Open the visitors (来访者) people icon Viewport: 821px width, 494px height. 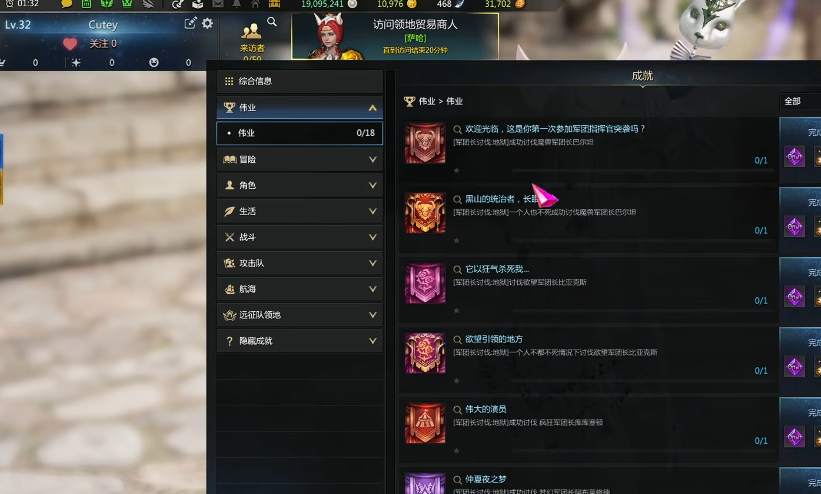[x=251, y=31]
